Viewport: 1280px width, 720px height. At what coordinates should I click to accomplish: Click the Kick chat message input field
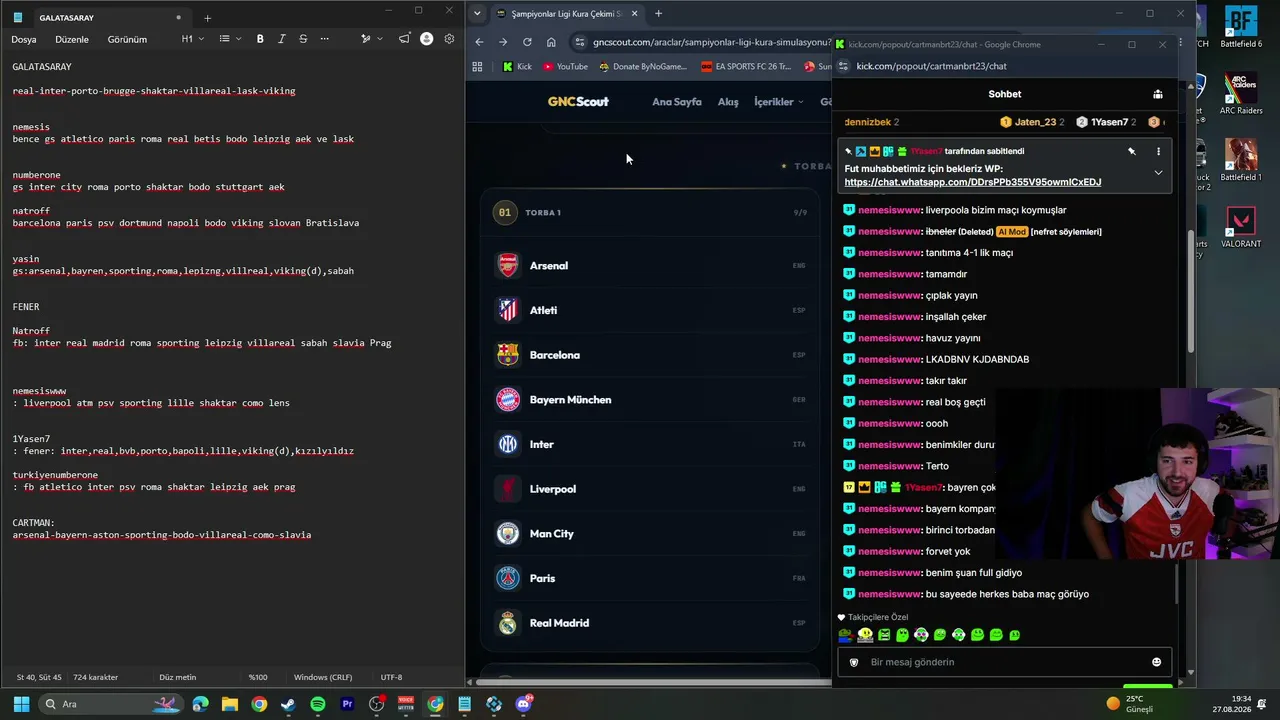pos(1003,662)
